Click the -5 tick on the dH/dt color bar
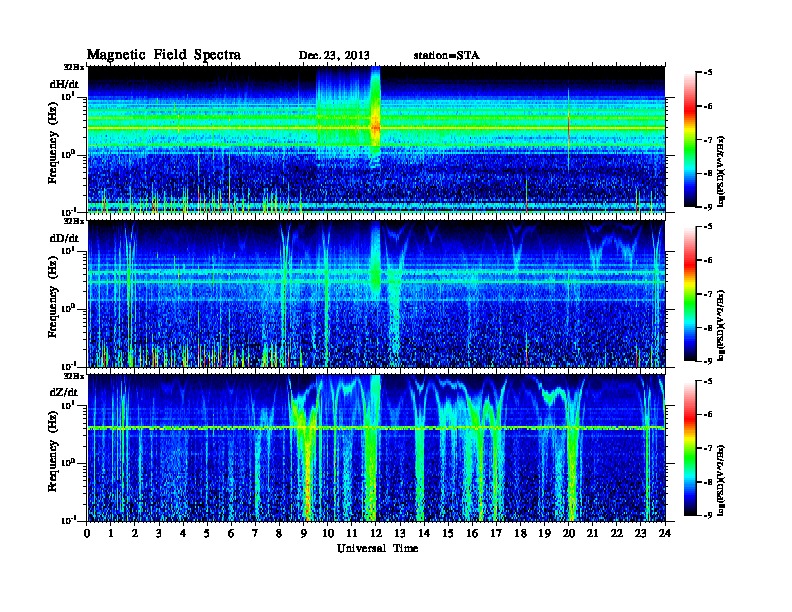 point(708,73)
